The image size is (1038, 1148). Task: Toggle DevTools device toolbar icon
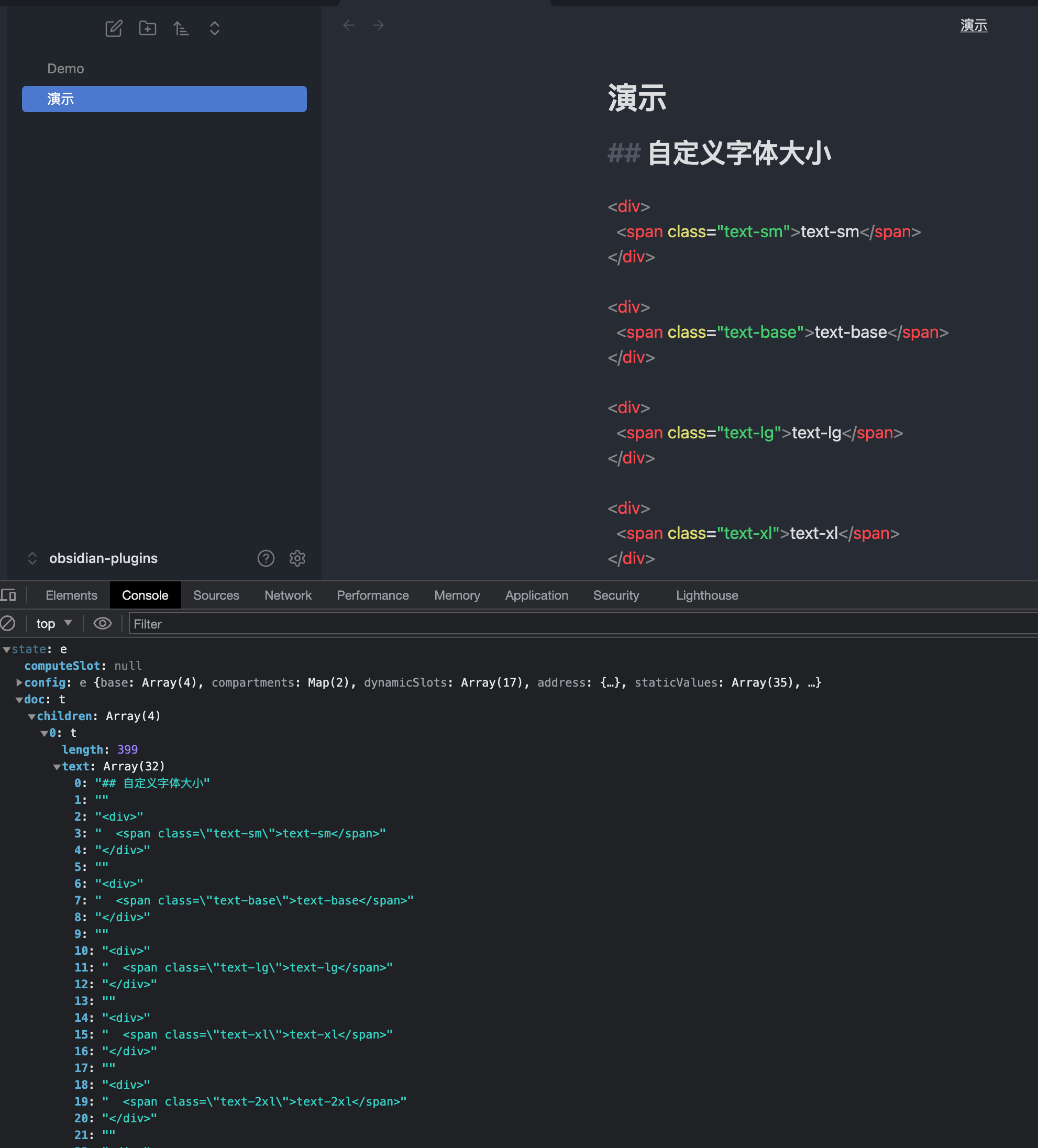(x=8, y=595)
